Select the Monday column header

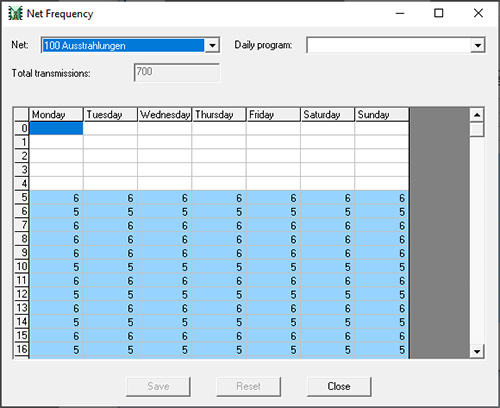coord(56,115)
